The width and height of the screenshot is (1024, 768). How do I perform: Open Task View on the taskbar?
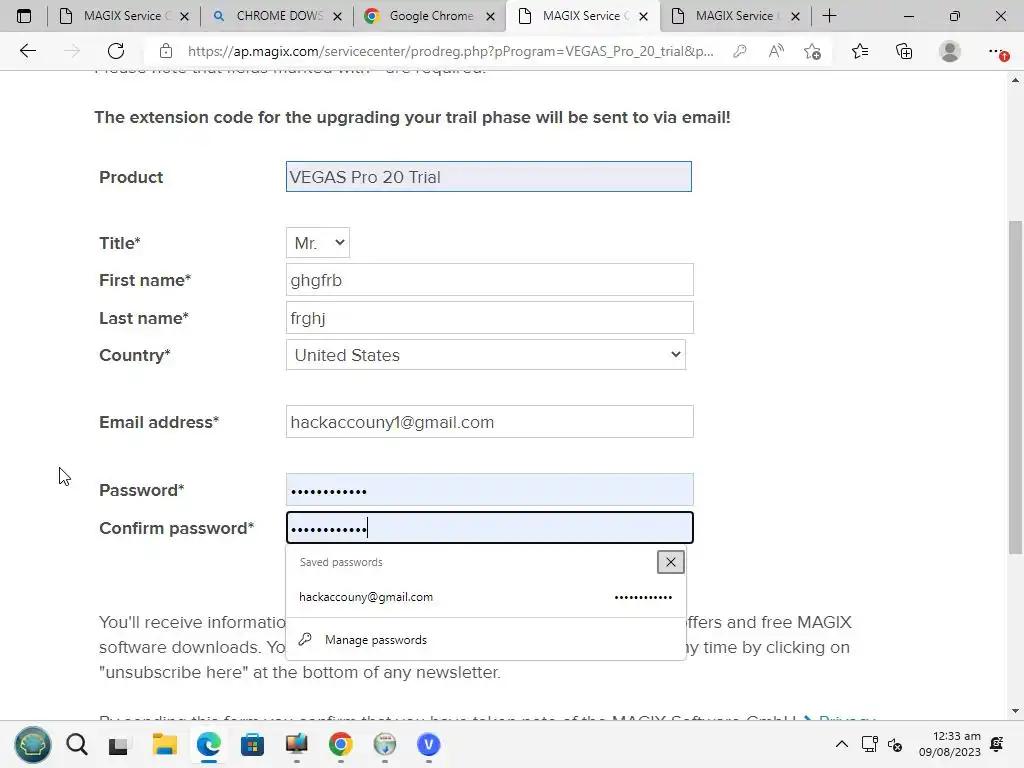coord(118,745)
